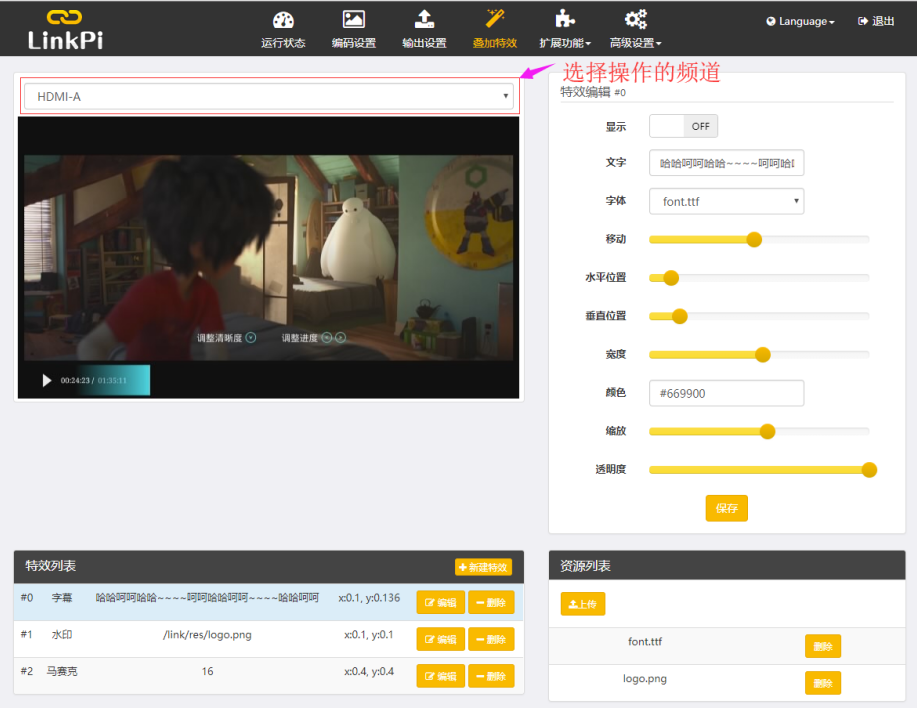Delete the font.ttf resource
The height and width of the screenshot is (712, 917).
coord(822,646)
